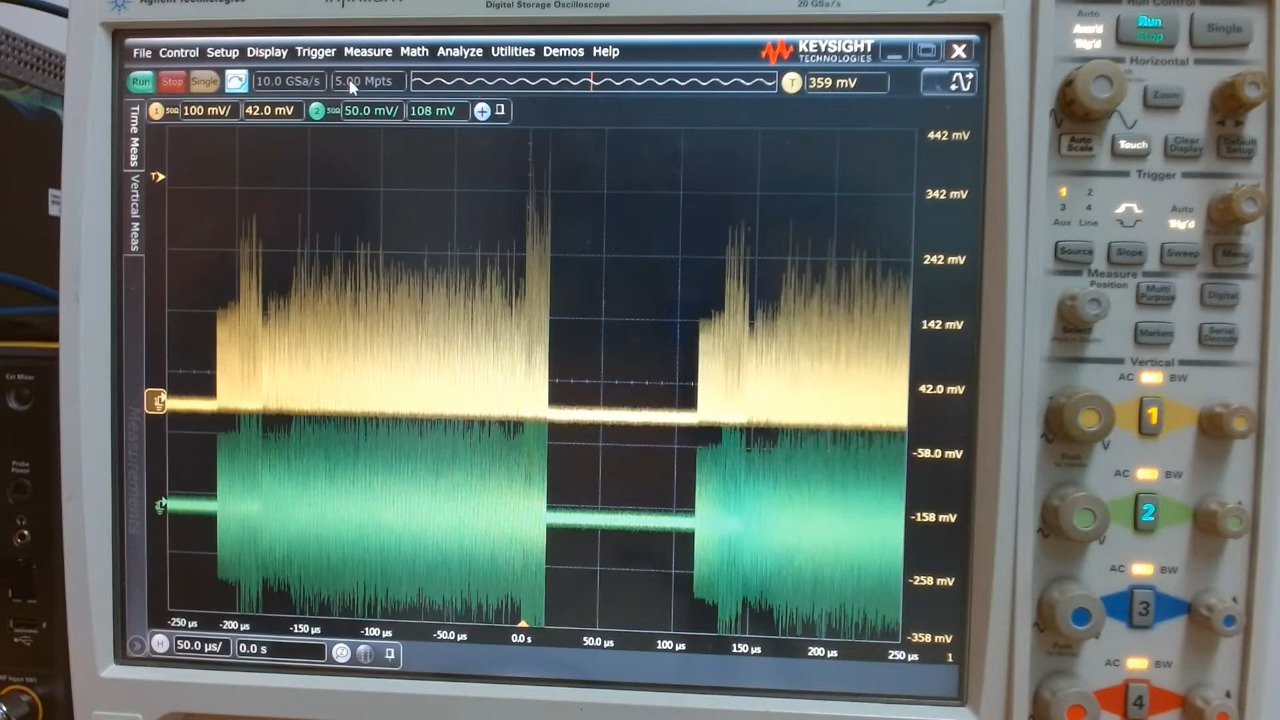
Task: Click the plus add channel icon
Action: pyautogui.click(x=482, y=111)
